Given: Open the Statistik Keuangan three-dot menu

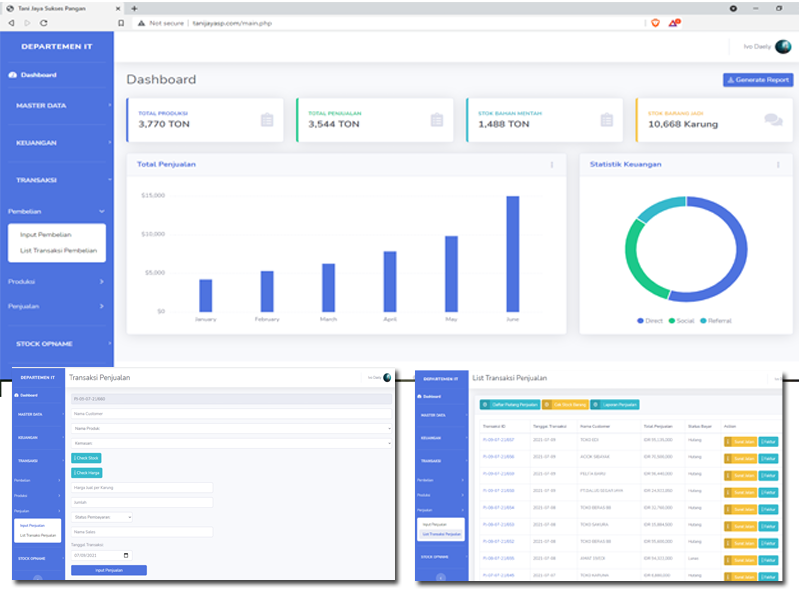Looking at the screenshot, I should click(777, 164).
